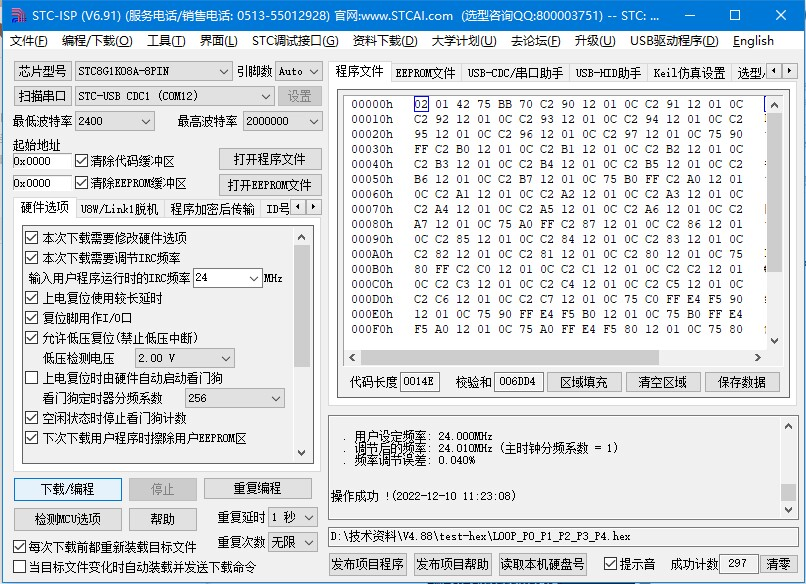
Task: Click the 扫描串口 button
Action: (x=42, y=96)
